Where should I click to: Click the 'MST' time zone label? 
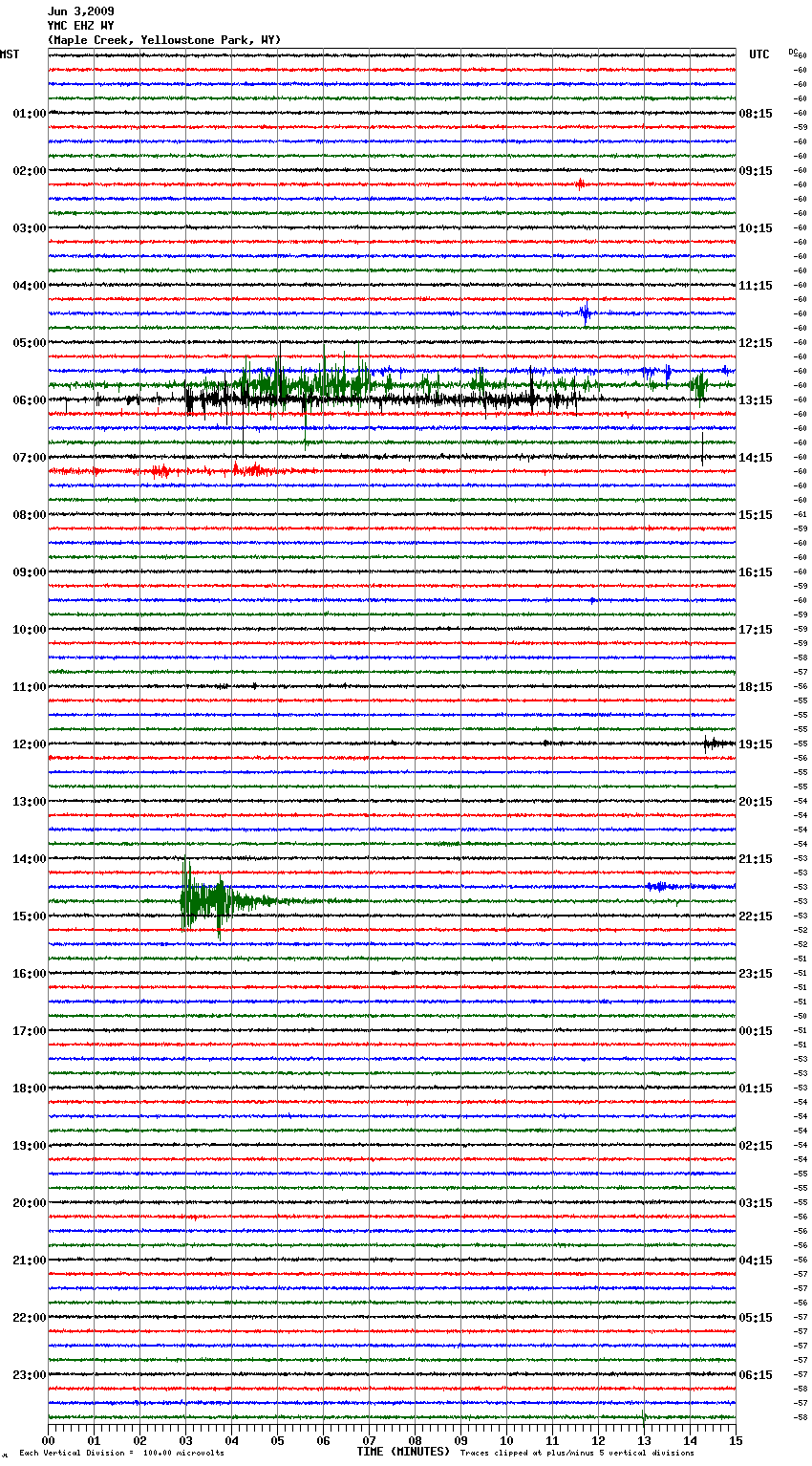pyautogui.click(x=10, y=54)
